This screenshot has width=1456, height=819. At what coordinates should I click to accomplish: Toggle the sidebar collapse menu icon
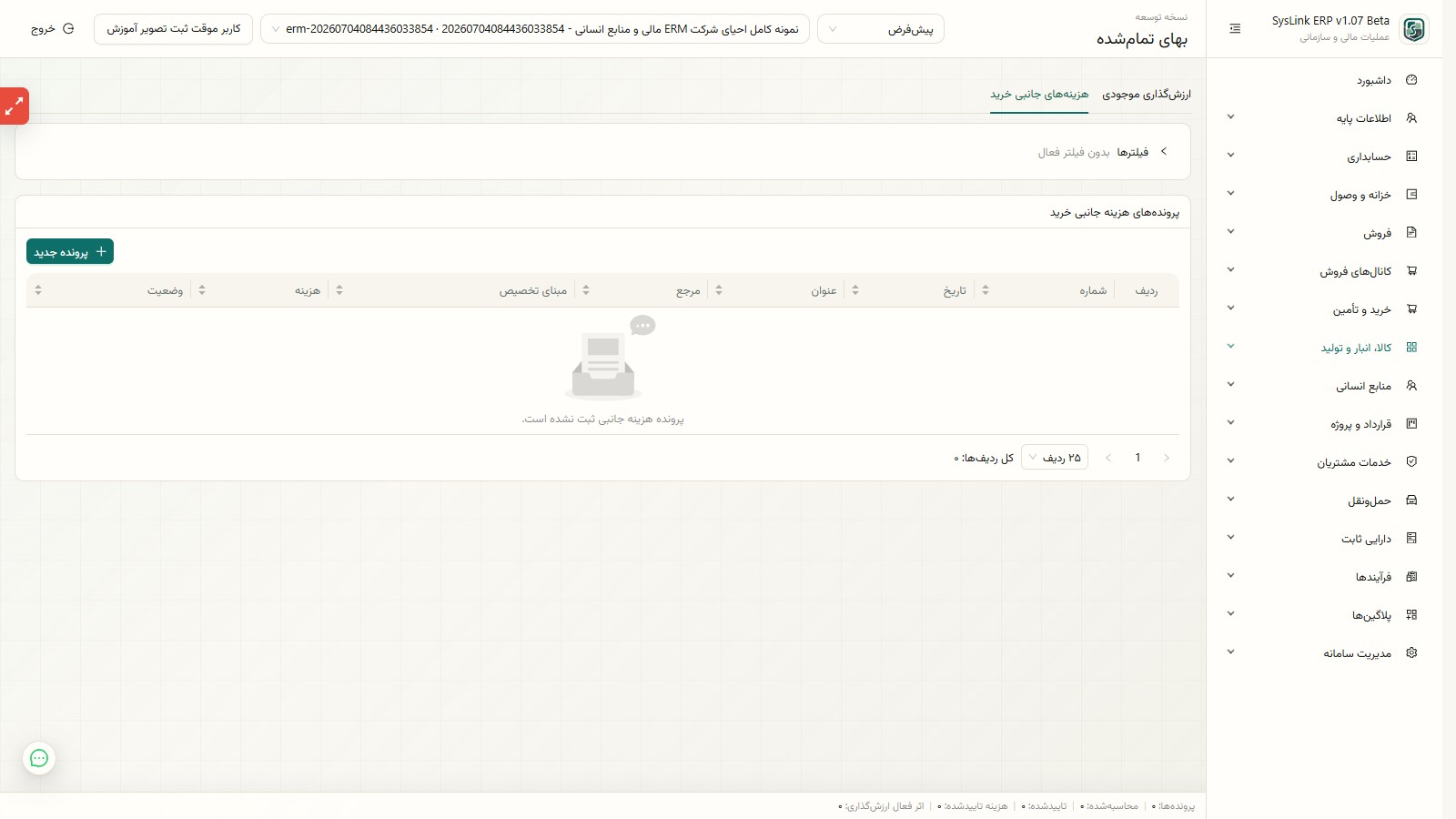1235,29
